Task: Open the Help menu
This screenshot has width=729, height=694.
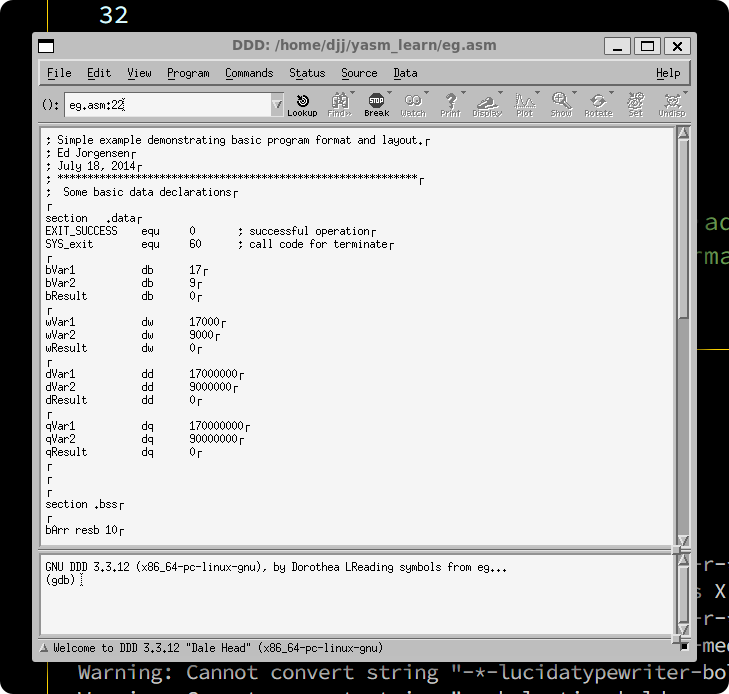Action: pyautogui.click(x=668, y=73)
